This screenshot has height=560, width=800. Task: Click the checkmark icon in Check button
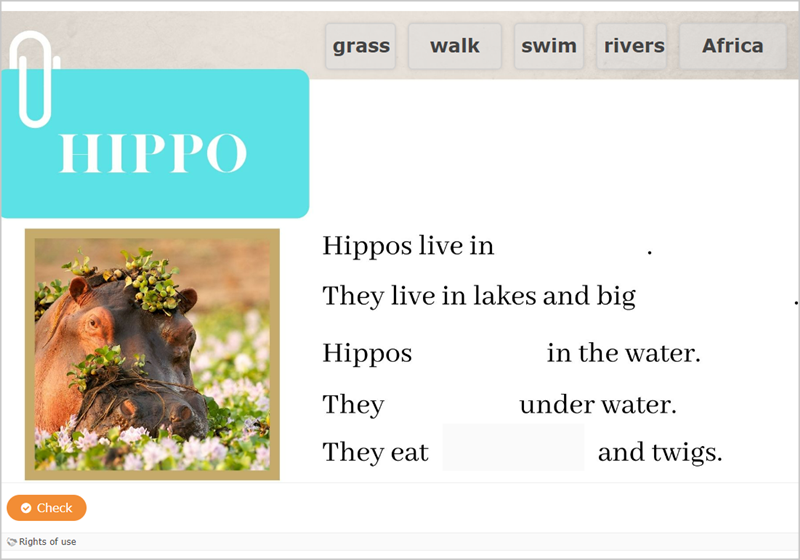coord(26,508)
